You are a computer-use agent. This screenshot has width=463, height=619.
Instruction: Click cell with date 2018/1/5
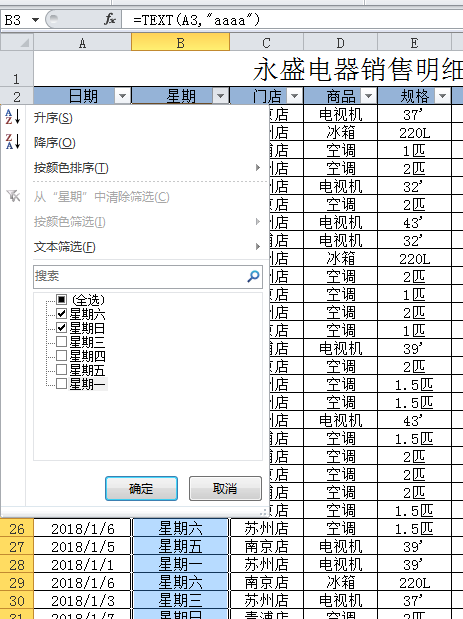pos(82,546)
